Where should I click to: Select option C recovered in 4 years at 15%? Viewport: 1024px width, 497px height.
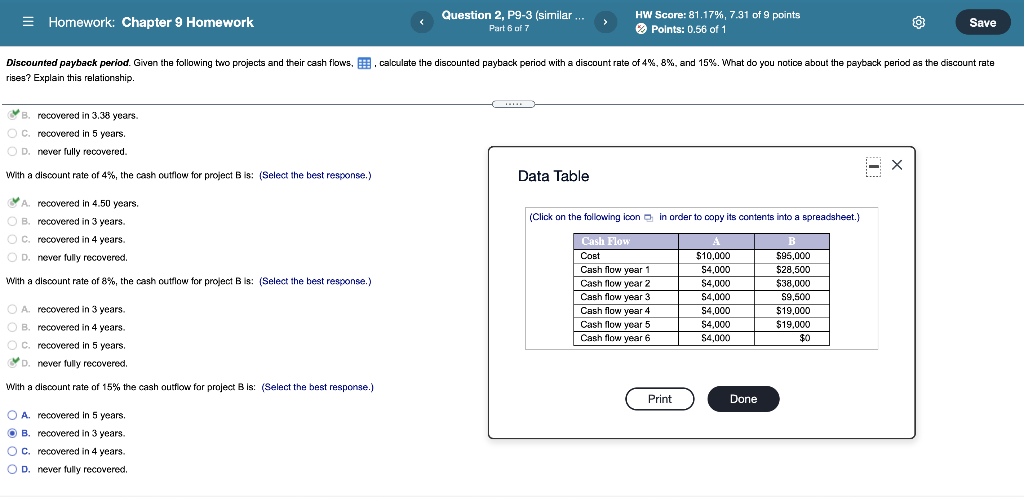(12, 451)
